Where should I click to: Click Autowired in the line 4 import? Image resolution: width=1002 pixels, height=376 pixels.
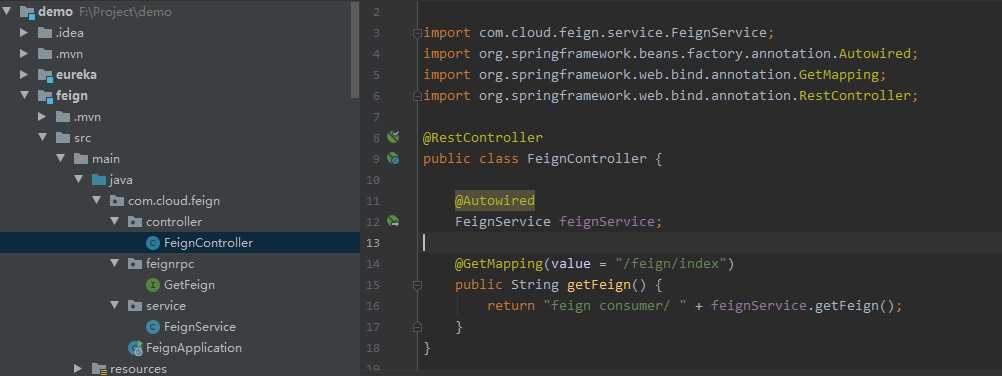pos(874,54)
